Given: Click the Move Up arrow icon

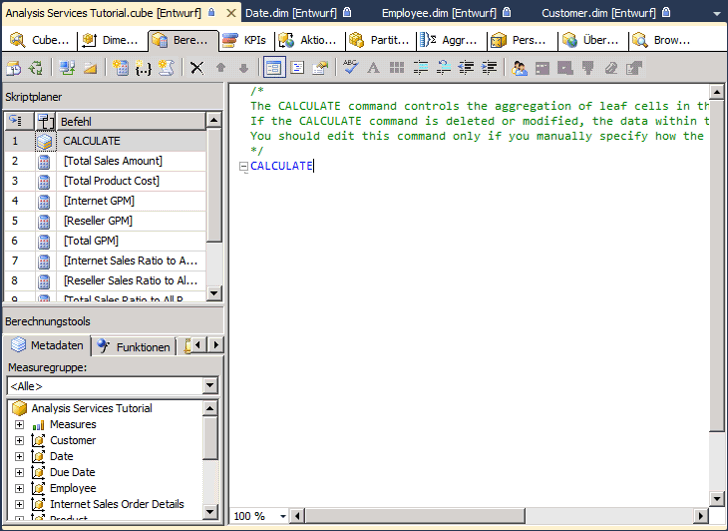Looking at the screenshot, I should pyautogui.click(x=221, y=68).
